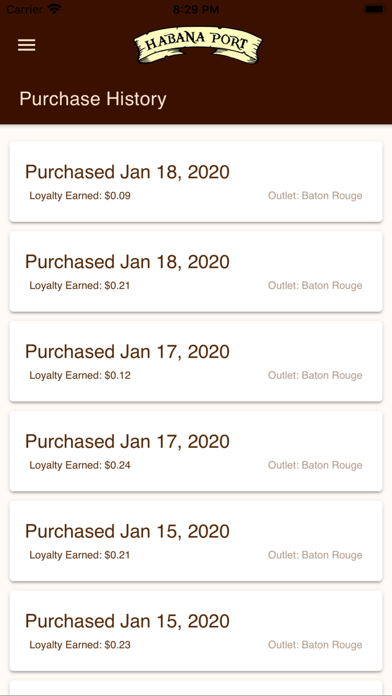Image resolution: width=392 pixels, height=696 pixels.
Task: View Jan 17 purchase earning $0.24
Action: click(196, 451)
